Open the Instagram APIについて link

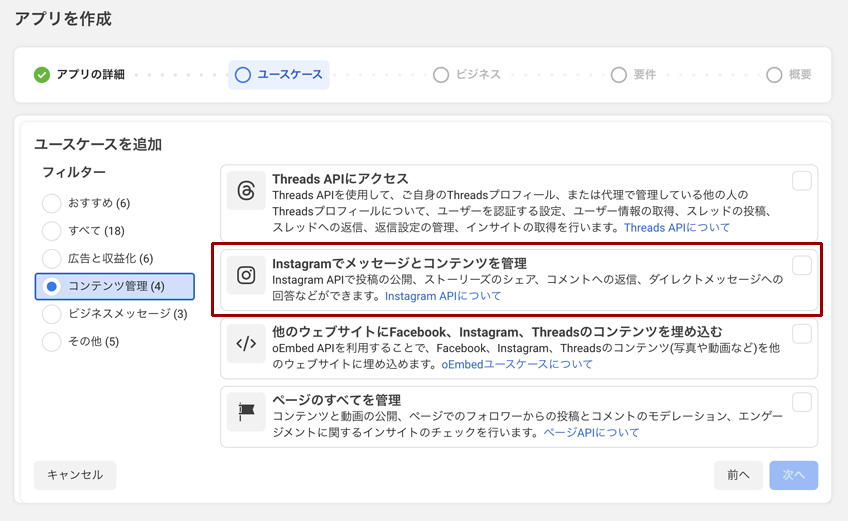pyautogui.click(x=443, y=296)
